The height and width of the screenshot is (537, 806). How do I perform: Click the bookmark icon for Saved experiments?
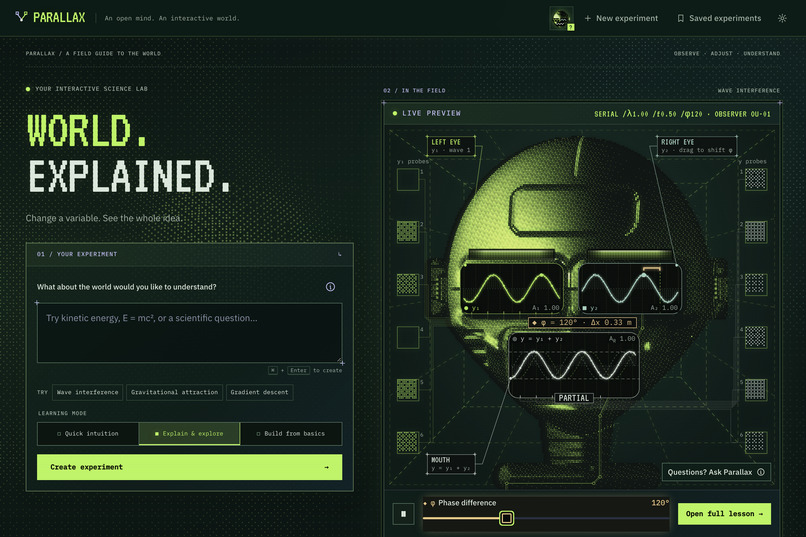(681, 18)
